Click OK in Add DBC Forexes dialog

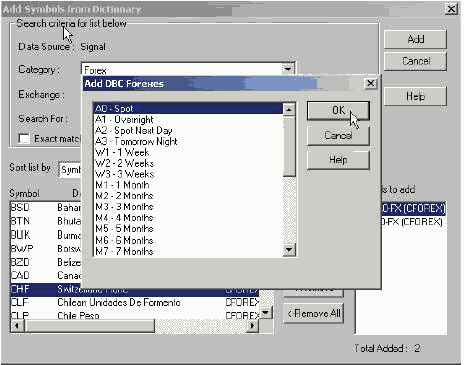(x=338, y=110)
